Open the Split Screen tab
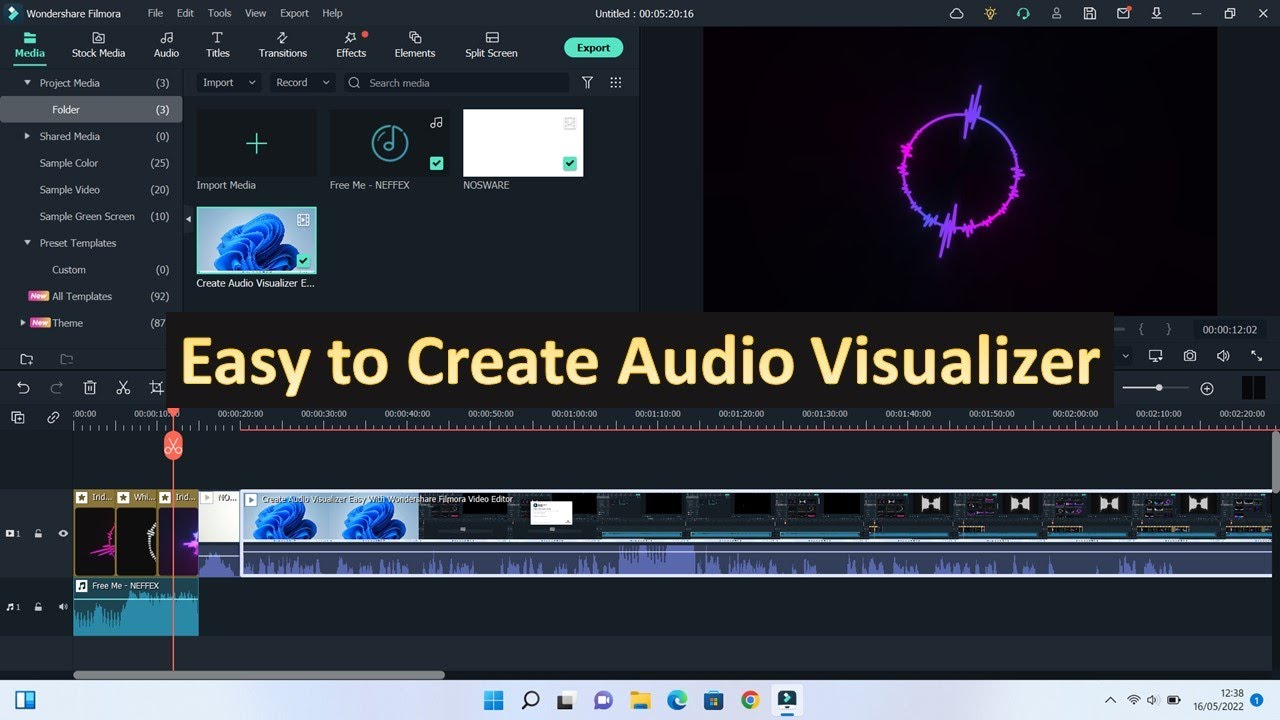Image resolution: width=1280 pixels, height=720 pixels. [x=491, y=45]
